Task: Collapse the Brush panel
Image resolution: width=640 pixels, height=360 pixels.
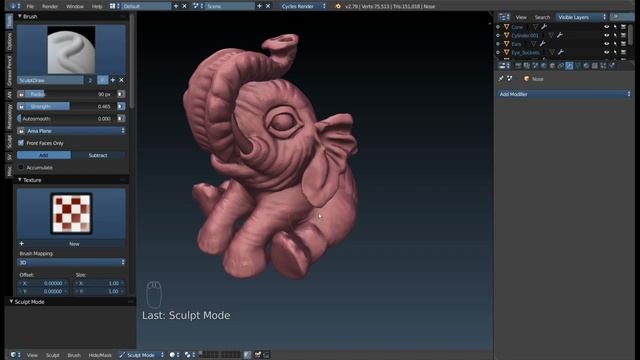Action: click(x=20, y=16)
